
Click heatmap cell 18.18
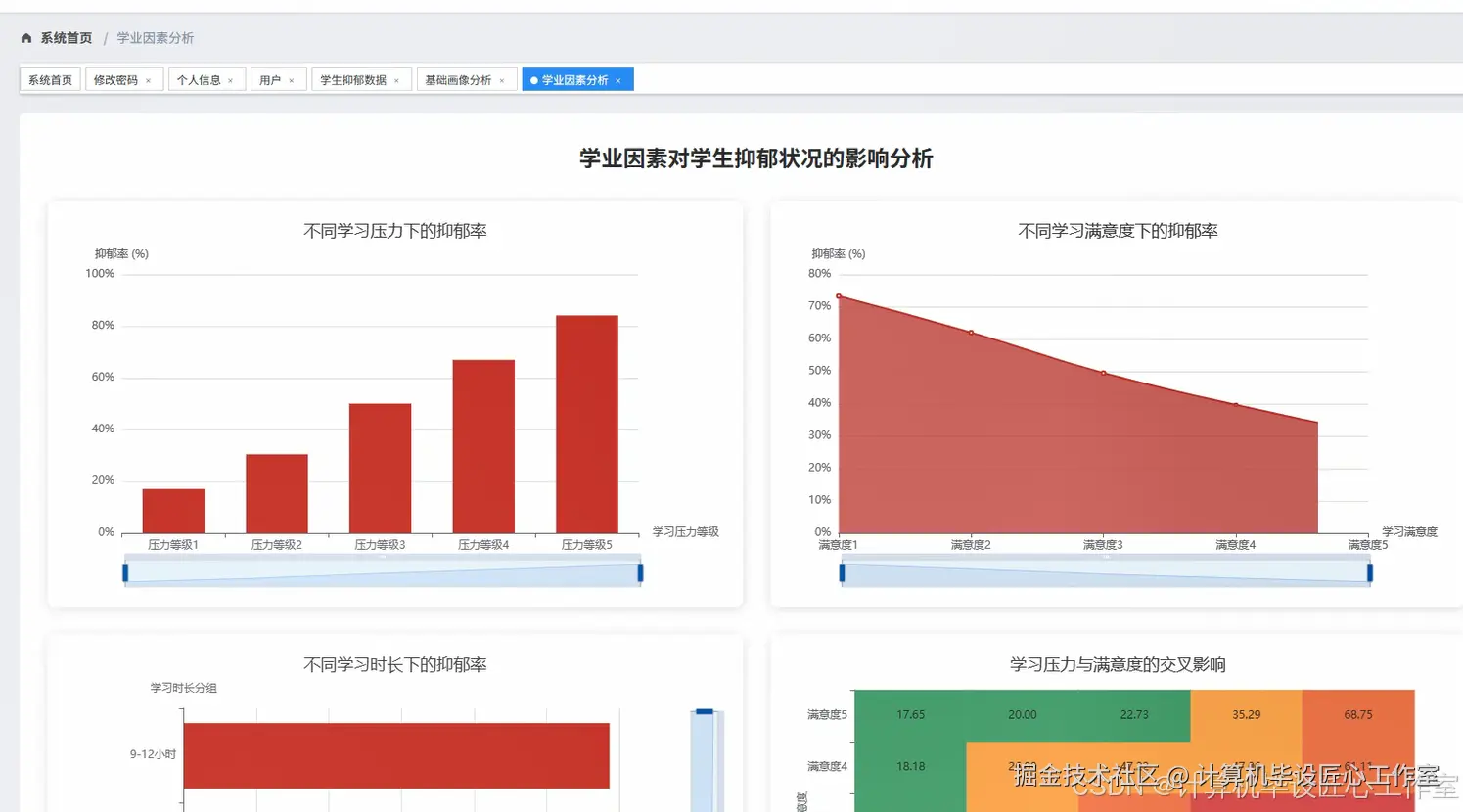pos(910,767)
